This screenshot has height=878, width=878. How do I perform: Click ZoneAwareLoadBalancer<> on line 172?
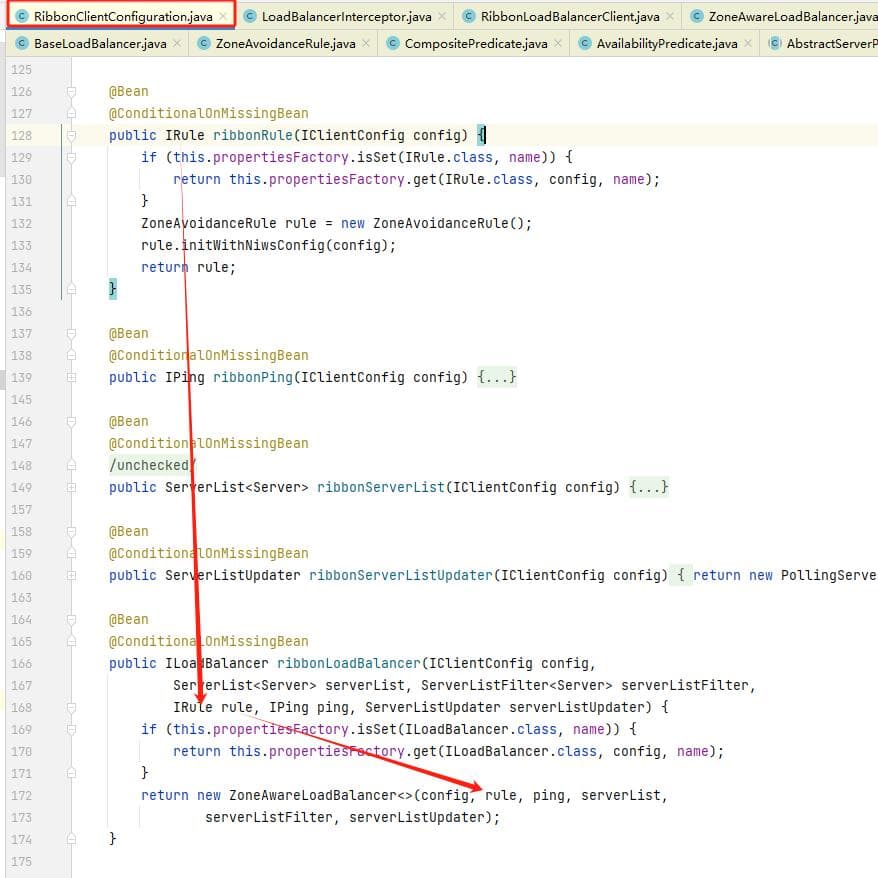pos(321,795)
